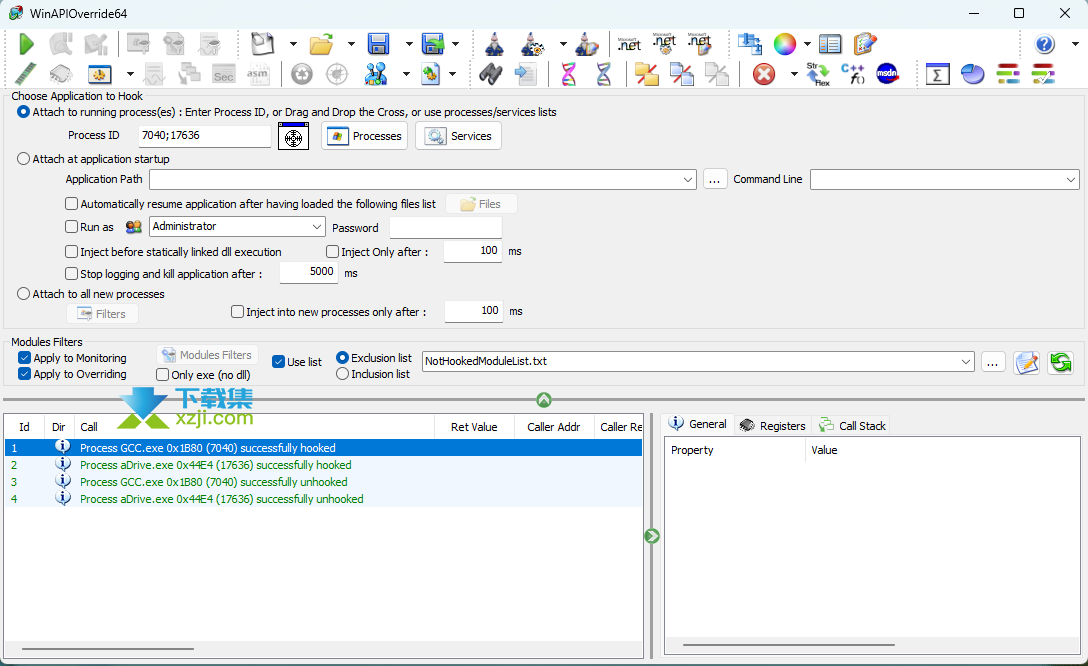Image resolution: width=1088 pixels, height=666 pixels.
Task: Browse for Application Path with ellipsis button
Action: coord(714,180)
